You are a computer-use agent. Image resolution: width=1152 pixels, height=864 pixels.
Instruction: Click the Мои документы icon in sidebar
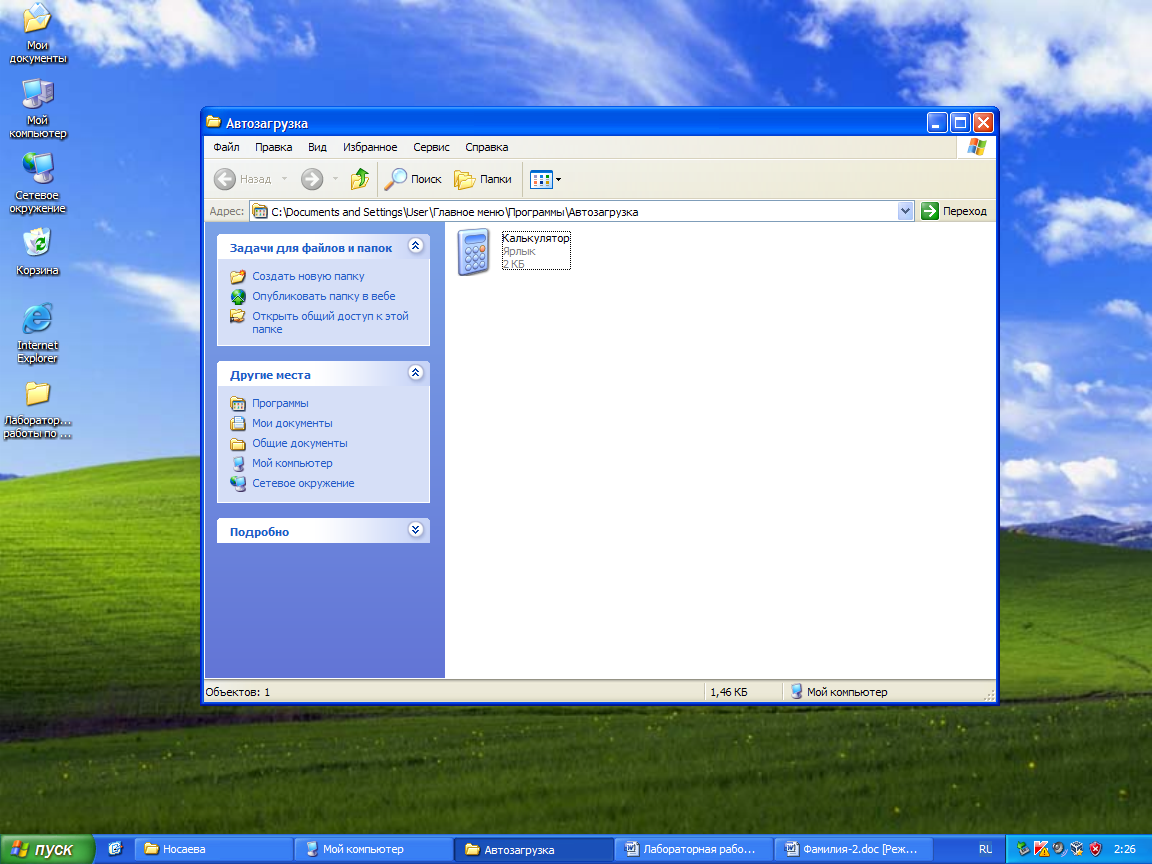click(238, 423)
